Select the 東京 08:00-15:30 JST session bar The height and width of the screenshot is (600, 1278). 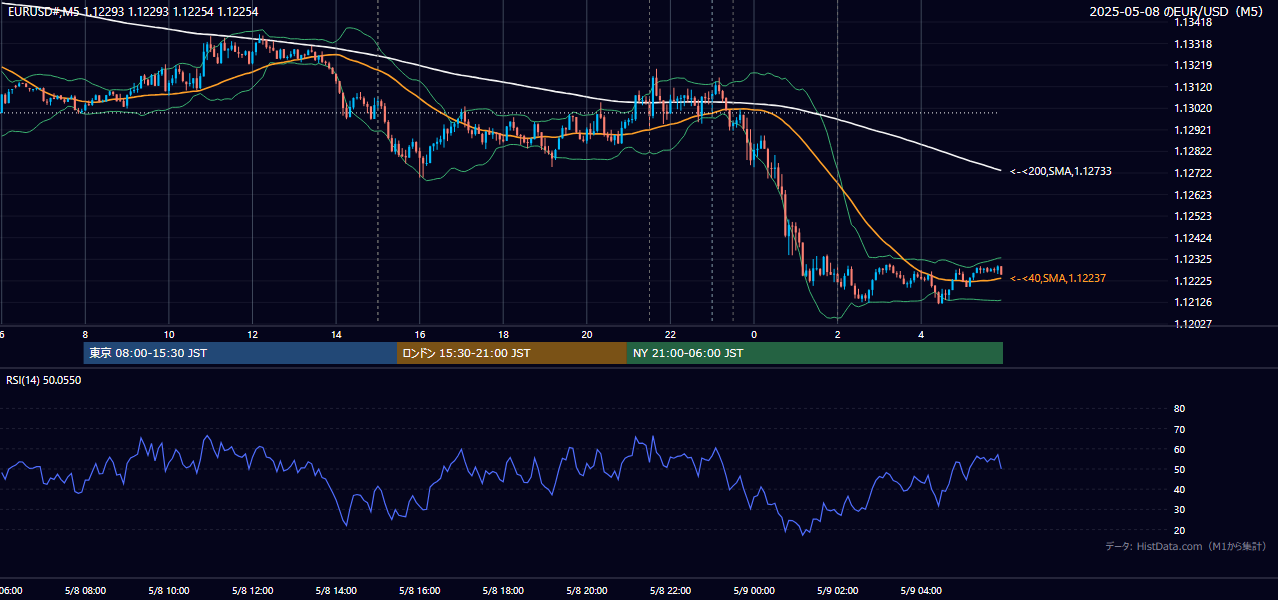(x=240, y=353)
